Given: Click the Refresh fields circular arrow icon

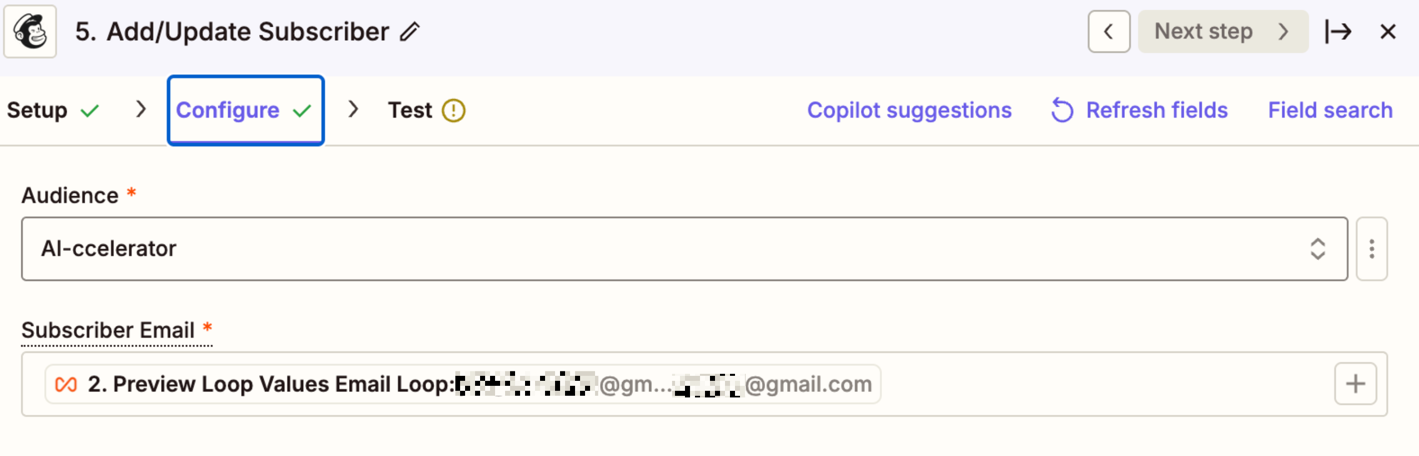Looking at the screenshot, I should click(1062, 110).
